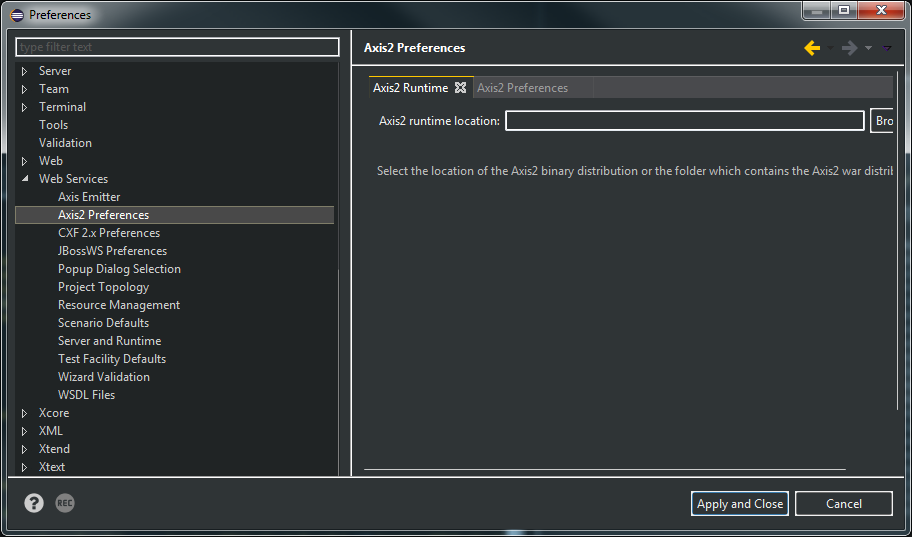Select Terminal label in tree
This screenshot has height=537, width=912.
click(62, 107)
